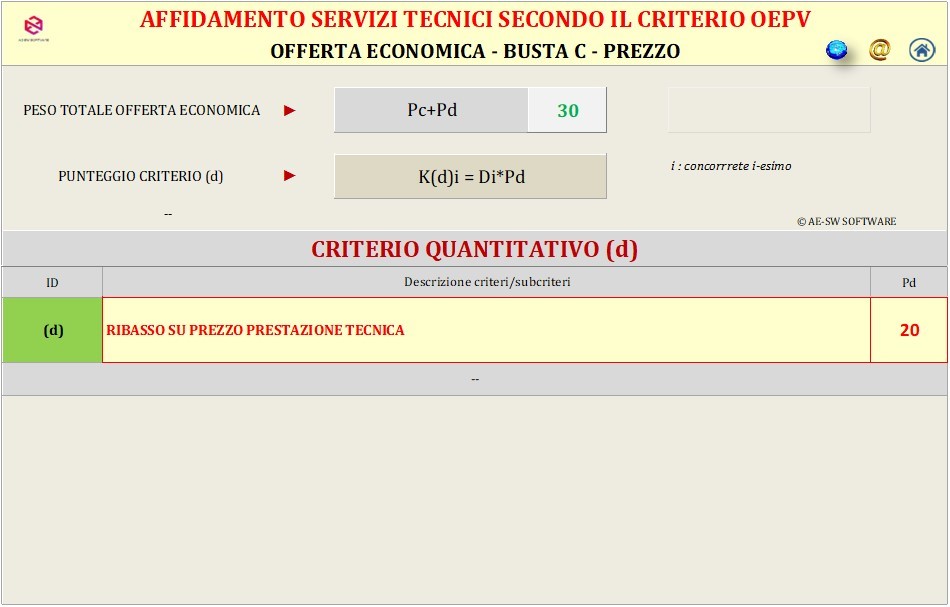Click red arrow beside Peso Totale Offerta Economica
Image resolution: width=950 pixels, height=607 pixels.
click(290, 111)
